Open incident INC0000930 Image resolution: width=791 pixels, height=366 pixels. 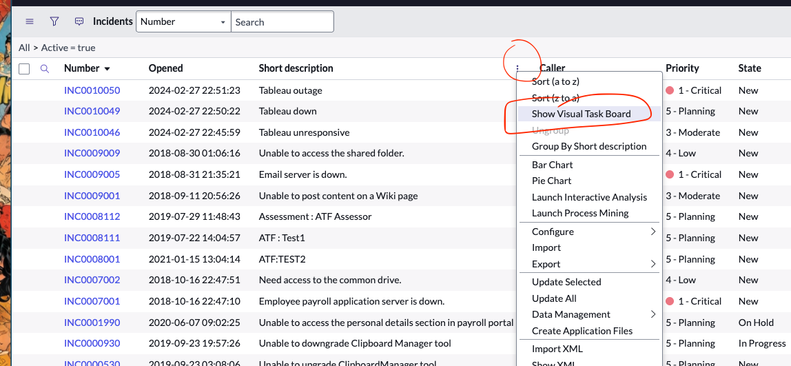coord(92,344)
